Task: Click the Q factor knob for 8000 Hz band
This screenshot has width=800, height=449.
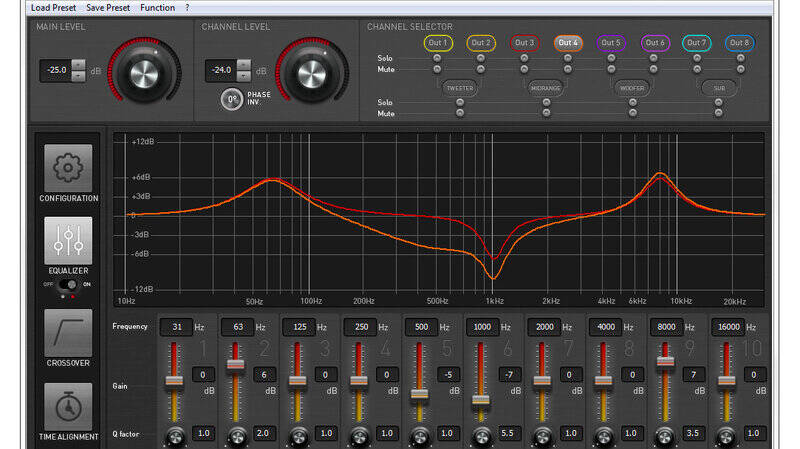Action: pos(665,437)
